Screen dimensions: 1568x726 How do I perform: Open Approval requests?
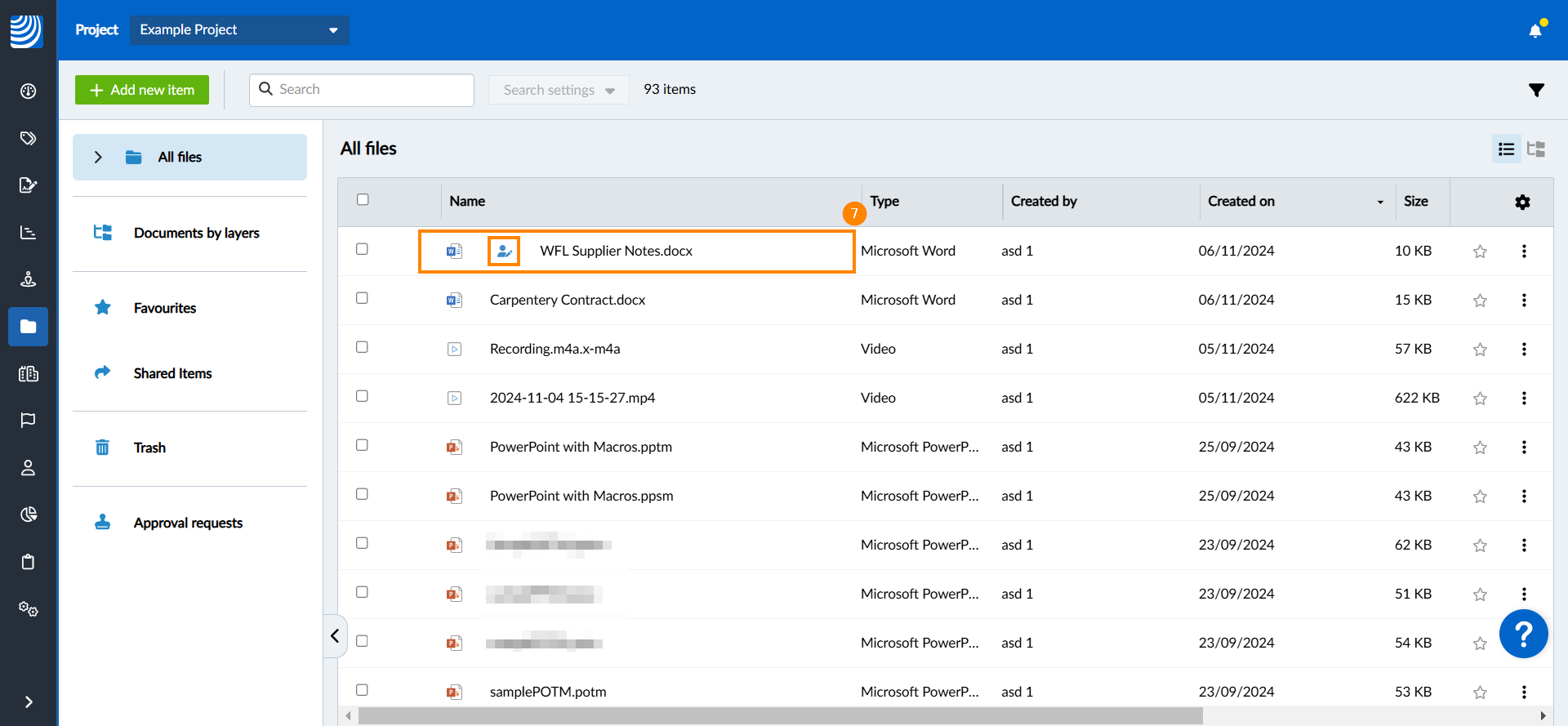[x=189, y=523]
